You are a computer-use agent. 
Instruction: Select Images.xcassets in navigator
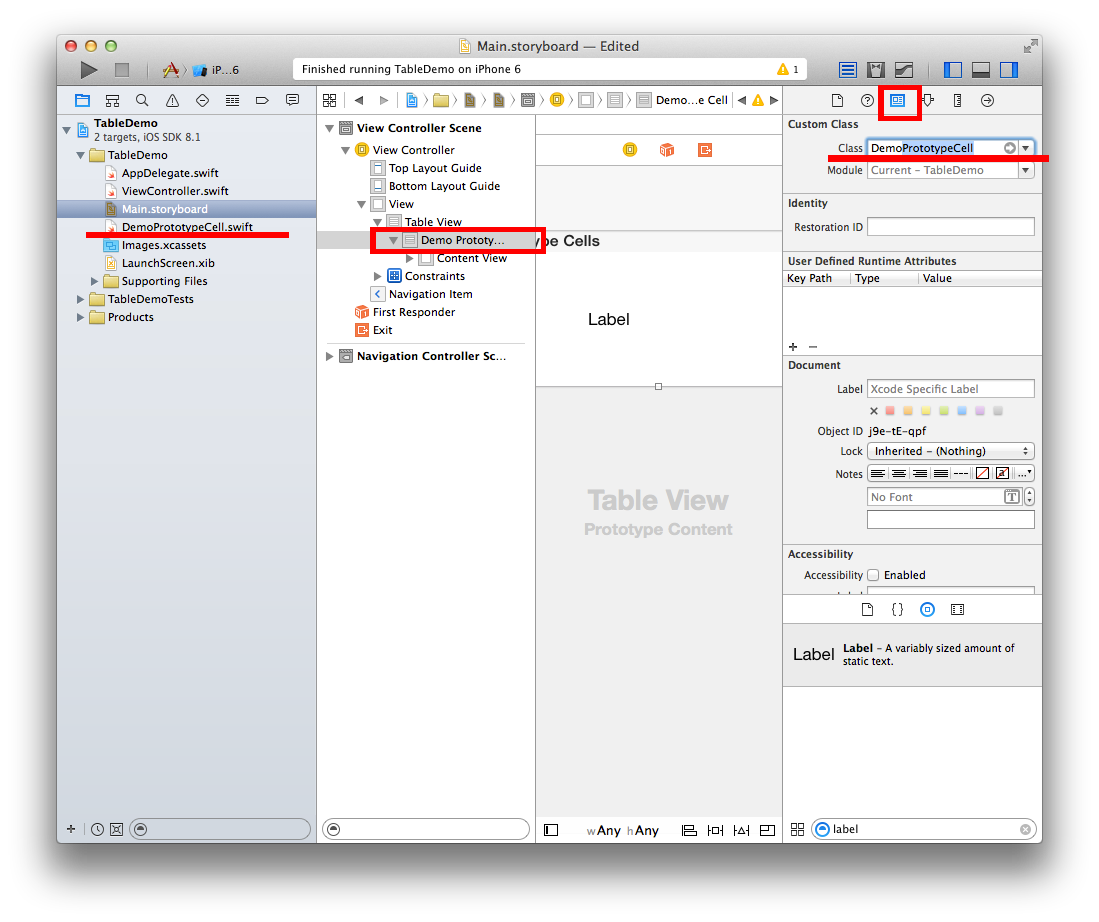tap(163, 245)
